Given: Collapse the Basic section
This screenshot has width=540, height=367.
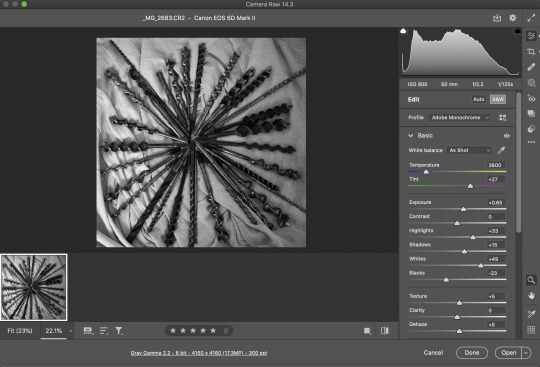Looking at the screenshot, I should click(411, 136).
